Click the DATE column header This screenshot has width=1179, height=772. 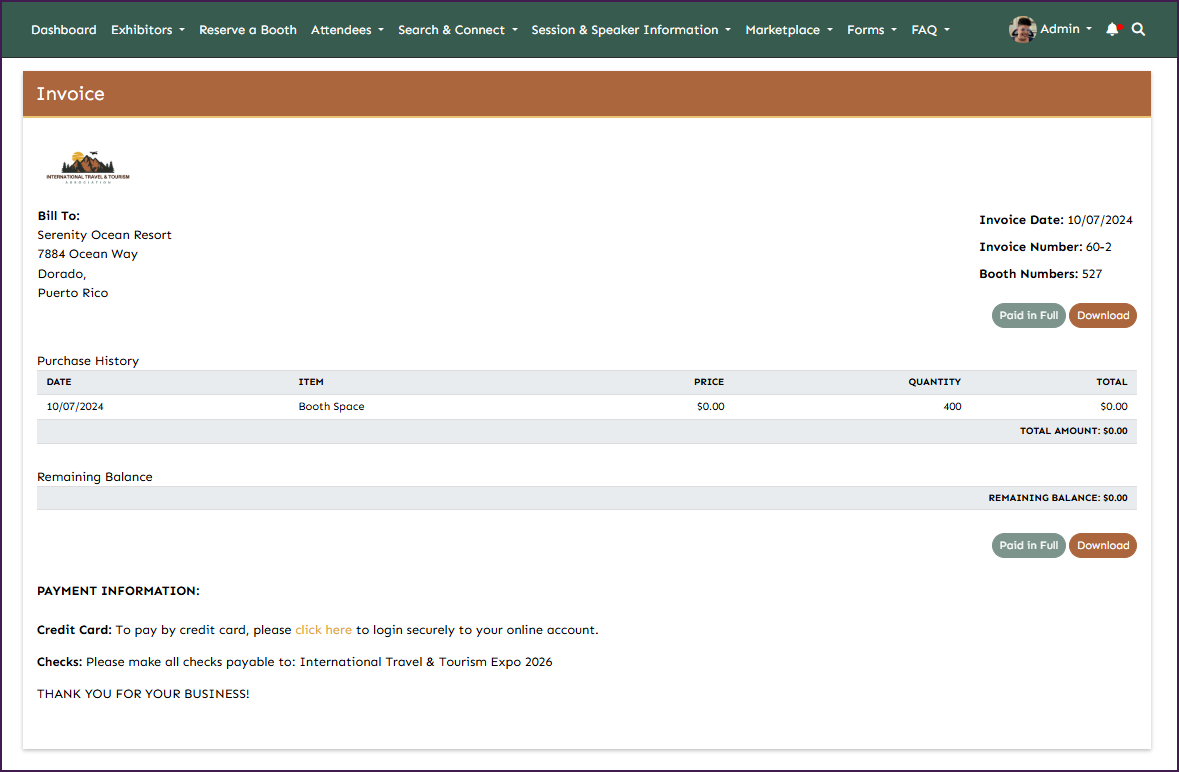tap(59, 382)
